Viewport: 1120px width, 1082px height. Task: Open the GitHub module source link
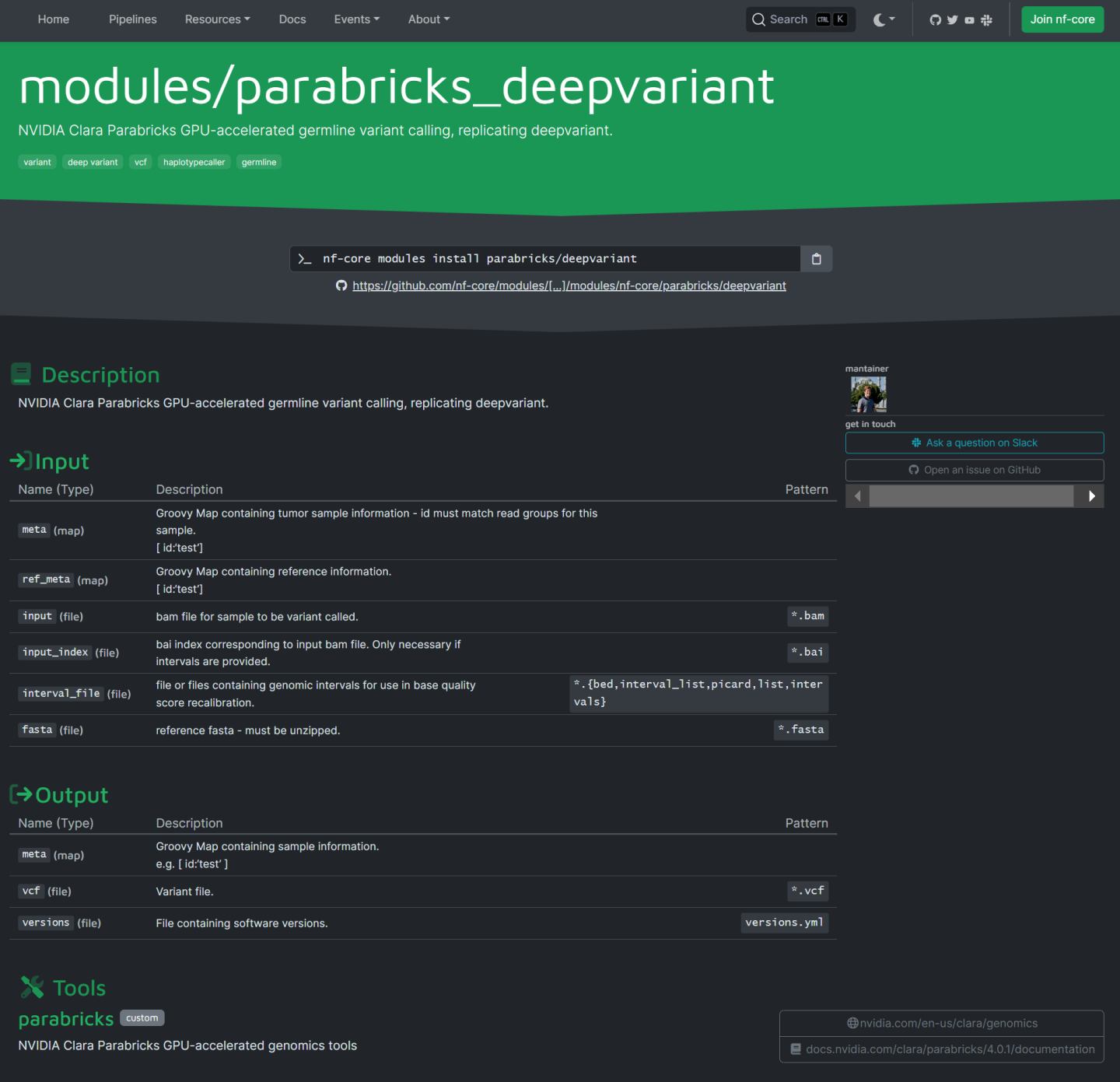pos(569,285)
